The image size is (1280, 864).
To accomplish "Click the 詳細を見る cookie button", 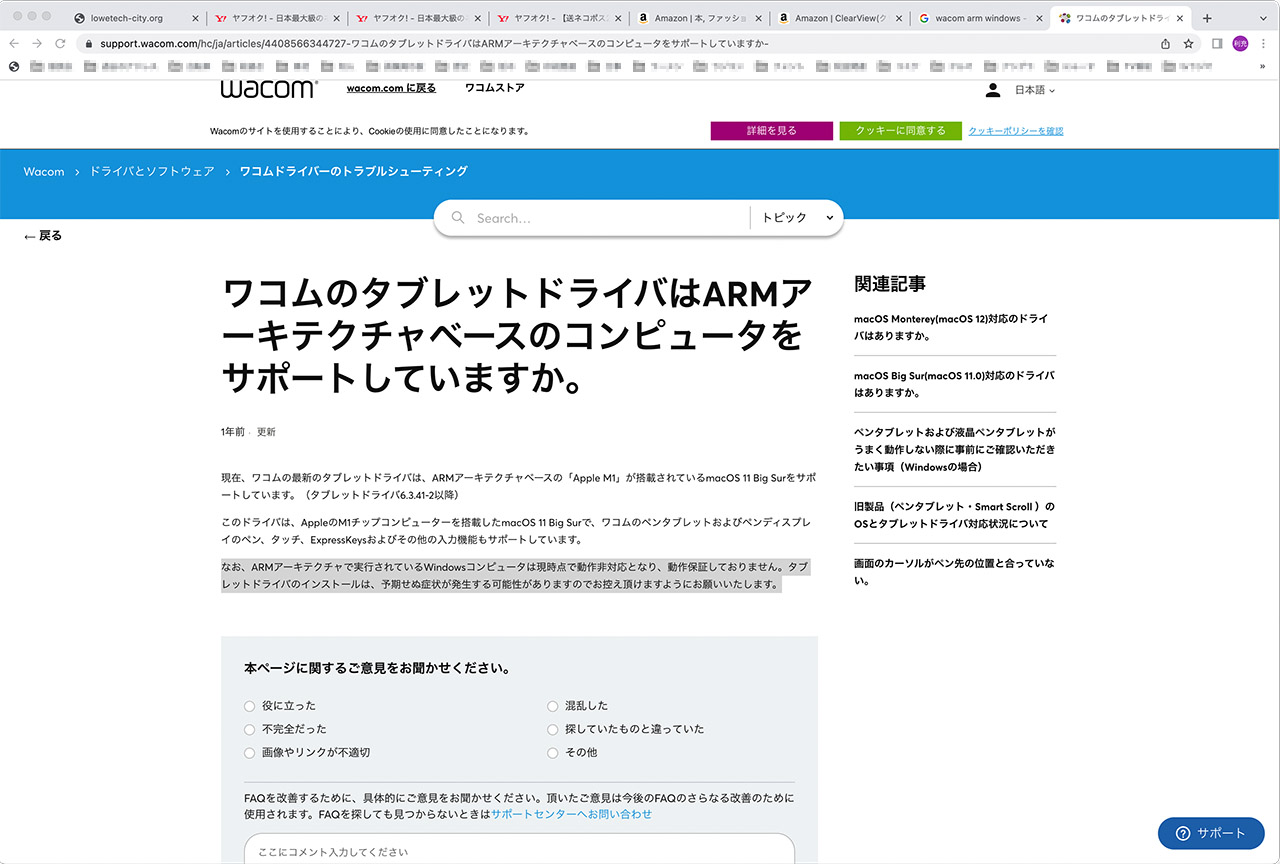I will 771,131.
